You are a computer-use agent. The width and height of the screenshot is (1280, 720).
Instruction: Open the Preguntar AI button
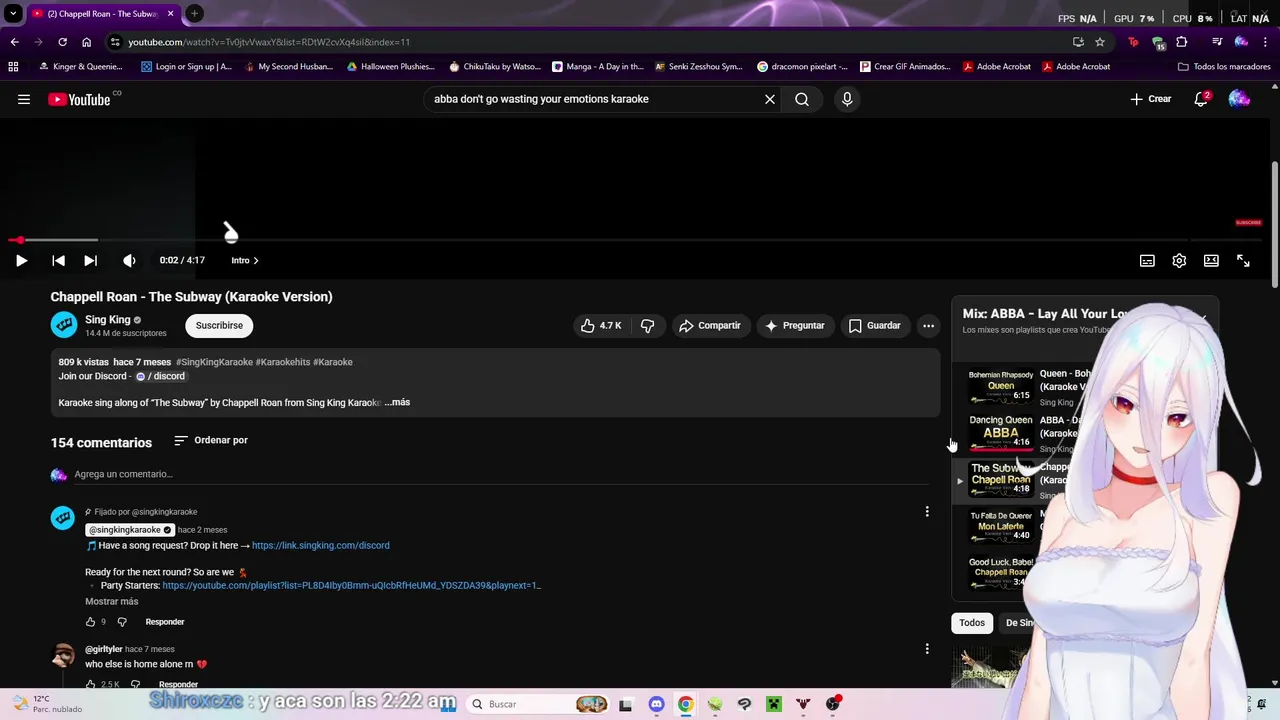tap(794, 325)
